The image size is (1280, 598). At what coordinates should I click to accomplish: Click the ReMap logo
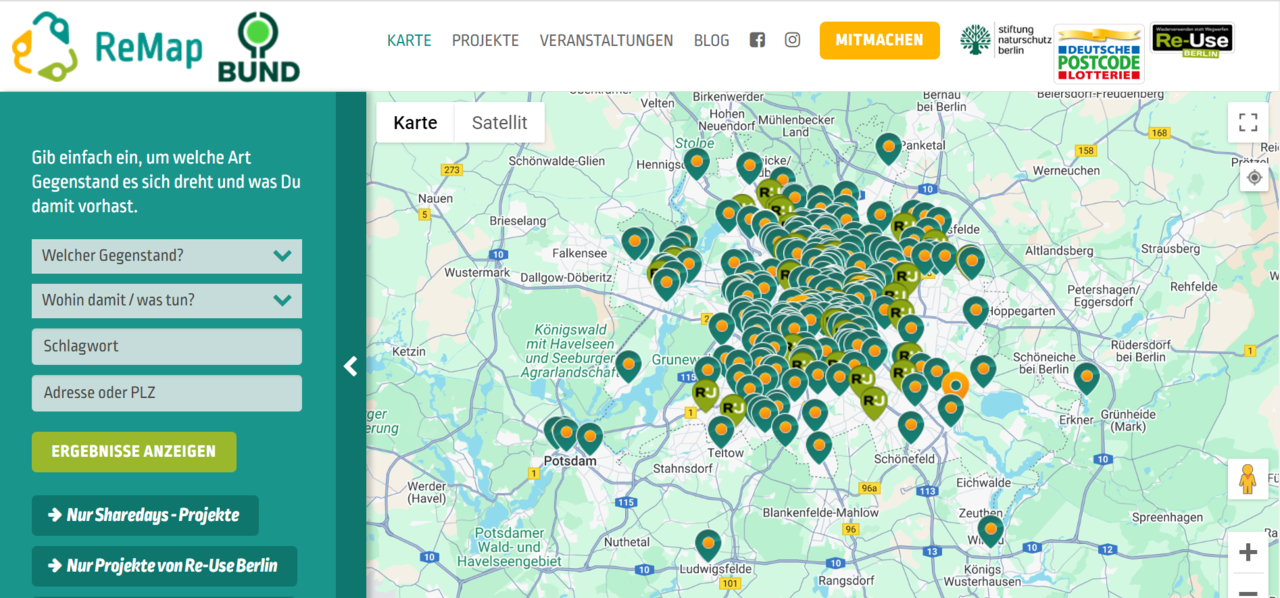[x=107, y=46]
